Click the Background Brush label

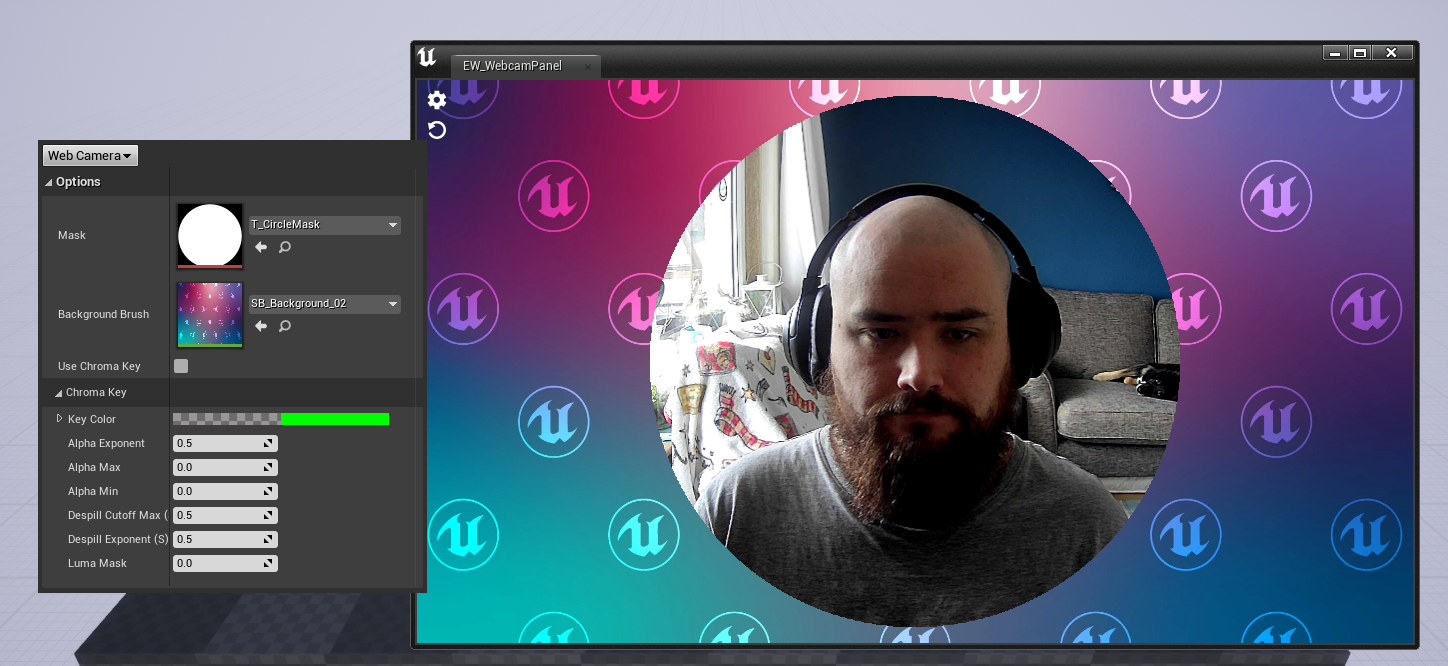point(103,314)
